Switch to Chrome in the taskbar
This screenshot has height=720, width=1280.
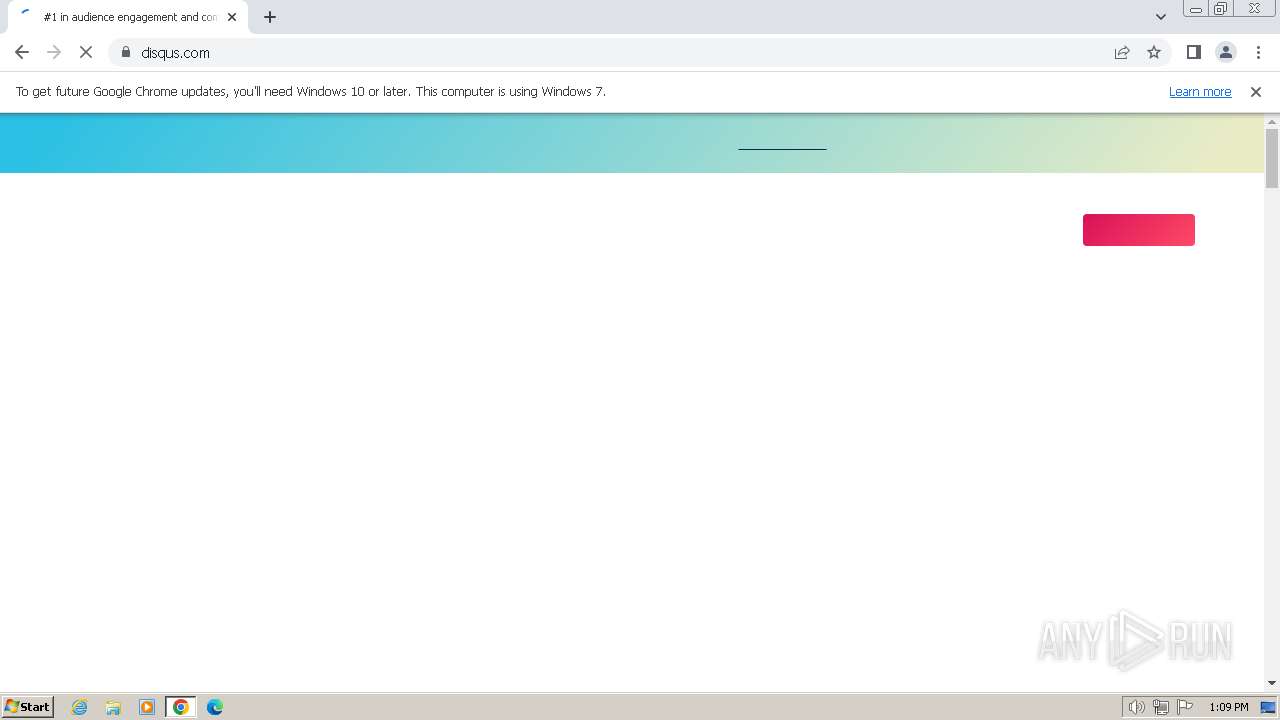pos(181,707)
